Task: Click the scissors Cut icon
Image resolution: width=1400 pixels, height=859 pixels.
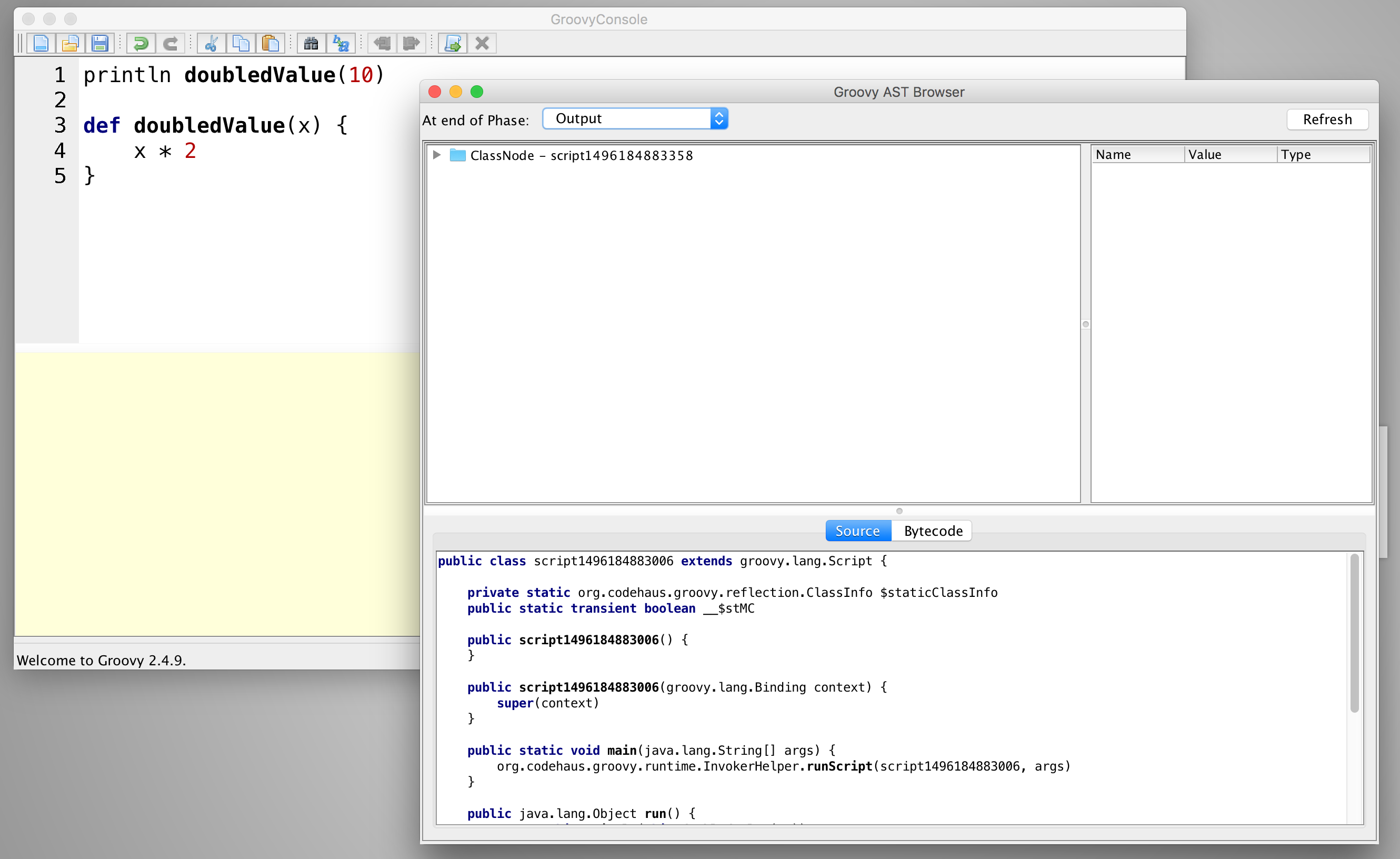Action: pos(212,43)
